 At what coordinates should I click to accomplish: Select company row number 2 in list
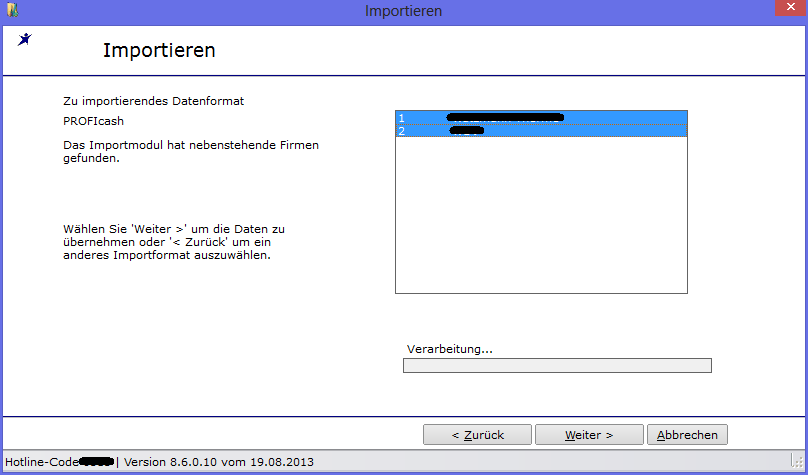541,130
